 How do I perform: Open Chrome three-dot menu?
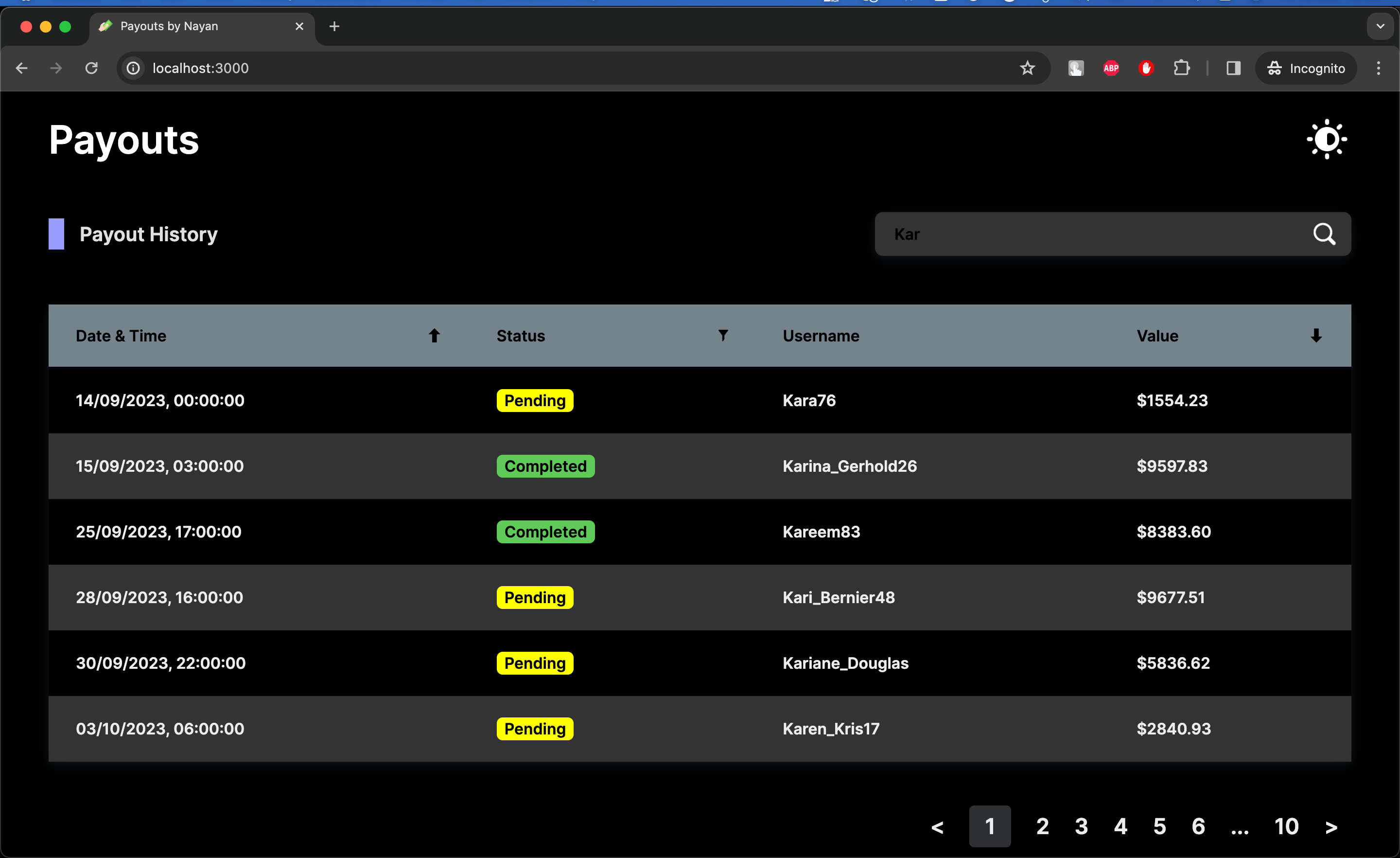click(x=1378, y=68)
